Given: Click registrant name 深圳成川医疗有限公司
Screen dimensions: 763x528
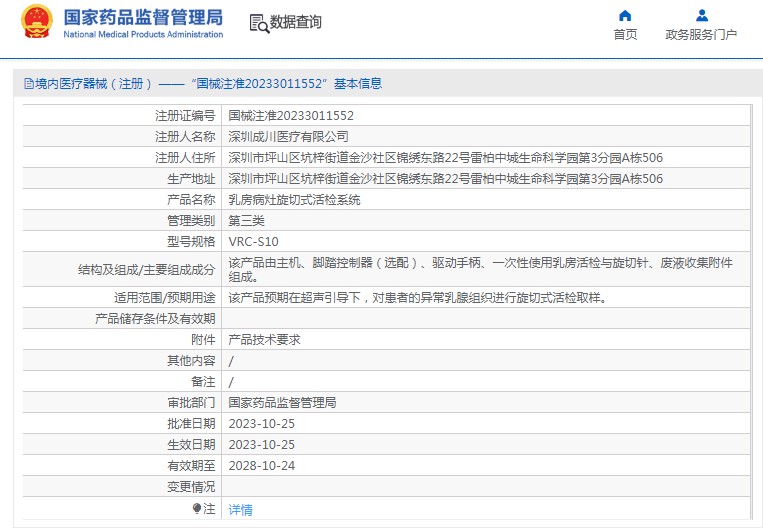Looking at the screenshot, I should pos(288,136).
